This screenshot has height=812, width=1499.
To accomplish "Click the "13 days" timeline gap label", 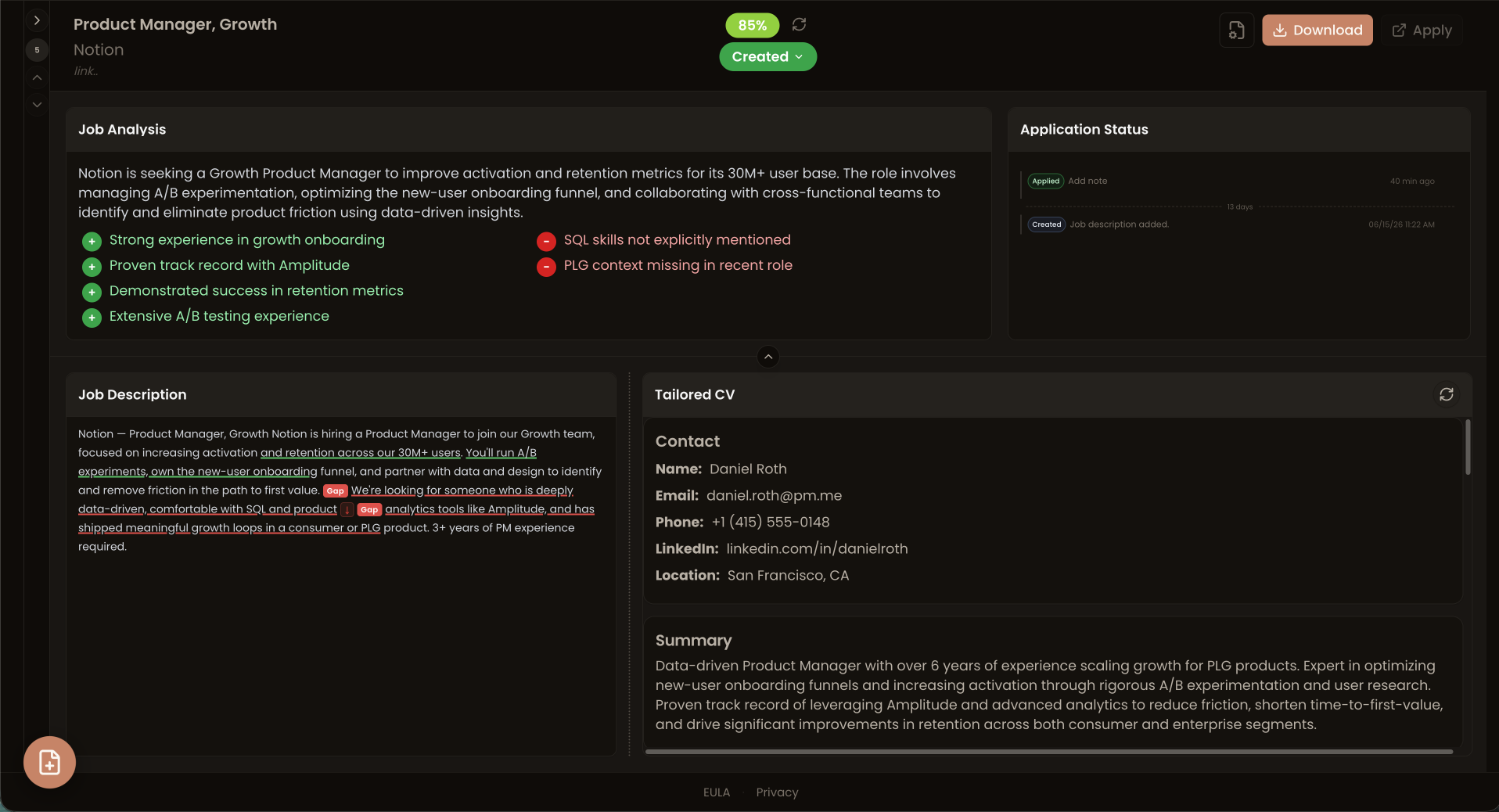I will point(1240,207).
